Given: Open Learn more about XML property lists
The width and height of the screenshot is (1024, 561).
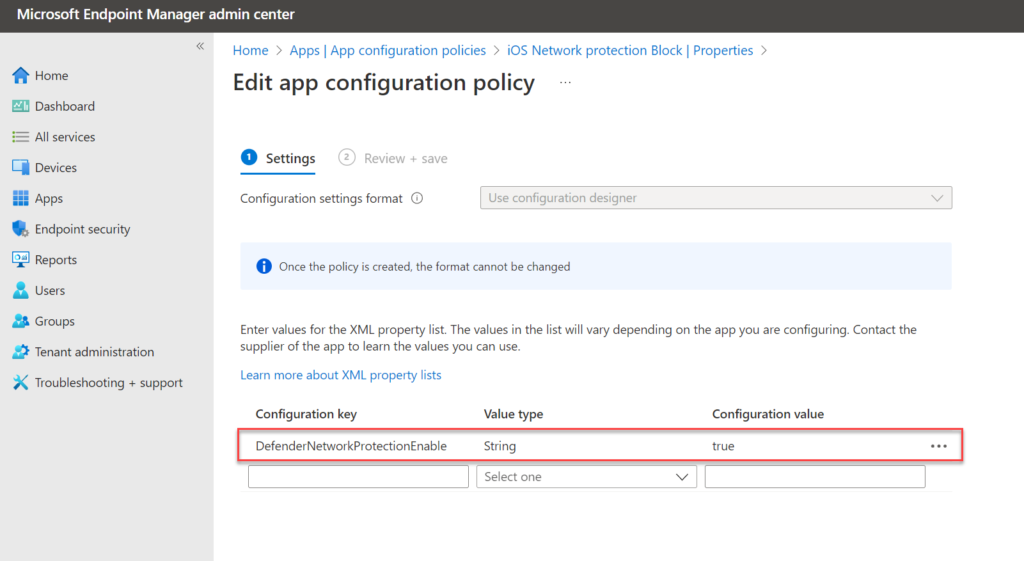Looking at the screenshot, I should click(341, 375).
